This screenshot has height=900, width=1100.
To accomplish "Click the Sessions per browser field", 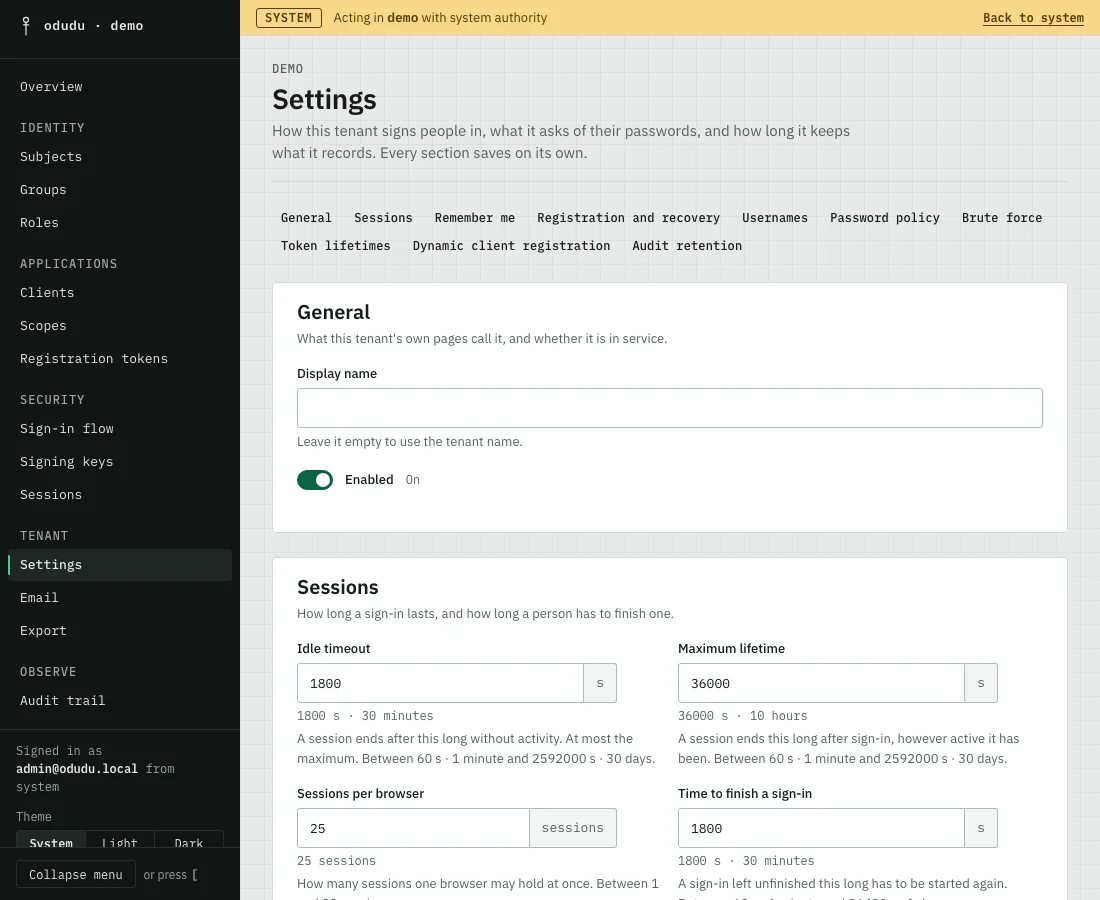I will click(413, 828).
